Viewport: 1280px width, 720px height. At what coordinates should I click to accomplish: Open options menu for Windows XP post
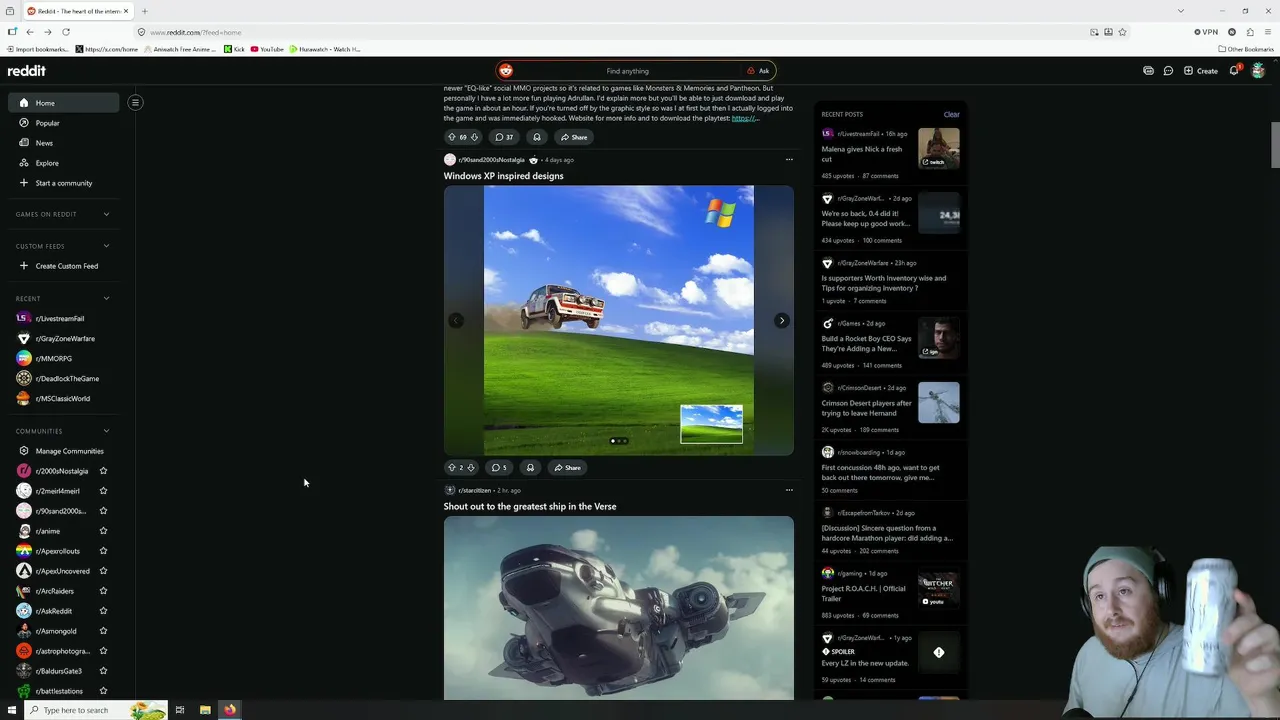(789, 160)
